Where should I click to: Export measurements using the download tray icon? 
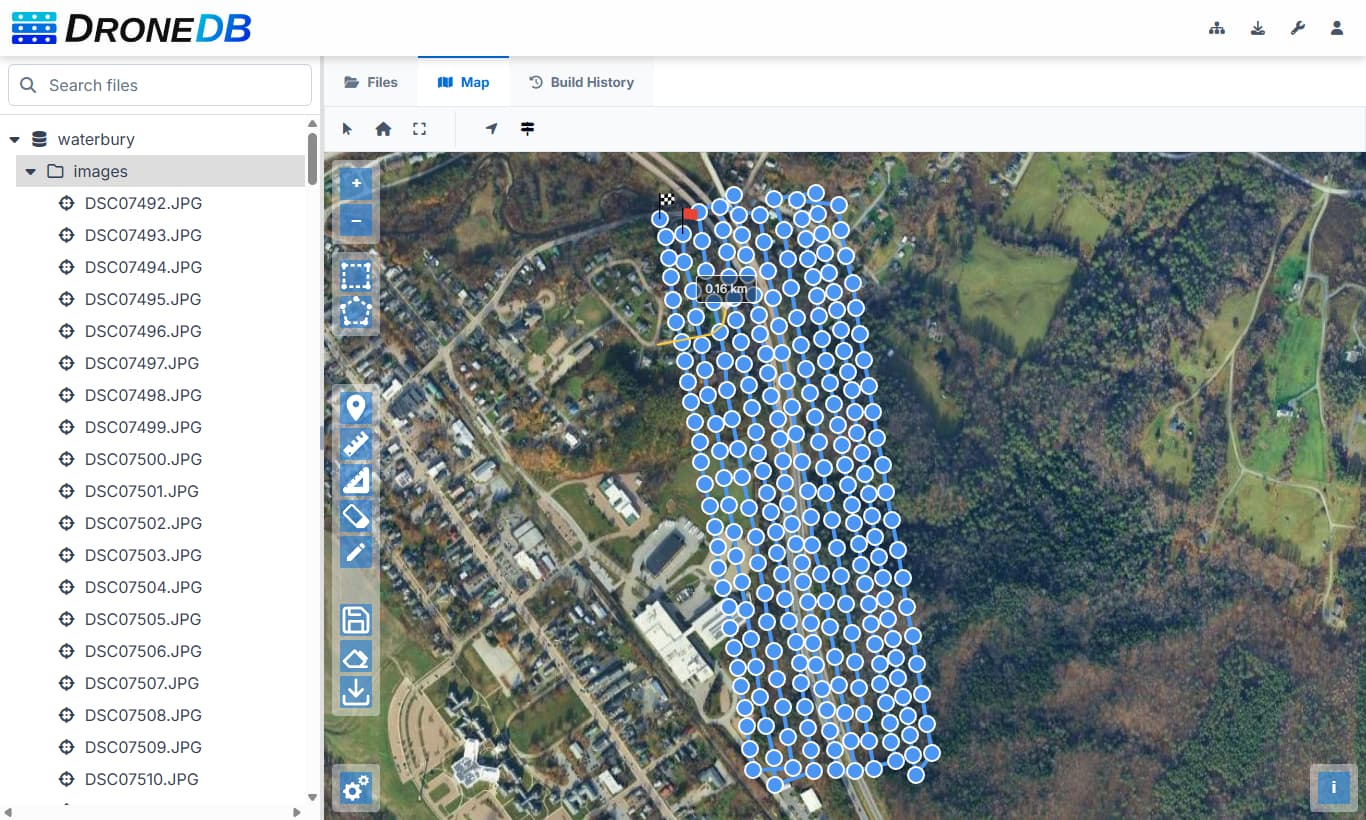356,692
